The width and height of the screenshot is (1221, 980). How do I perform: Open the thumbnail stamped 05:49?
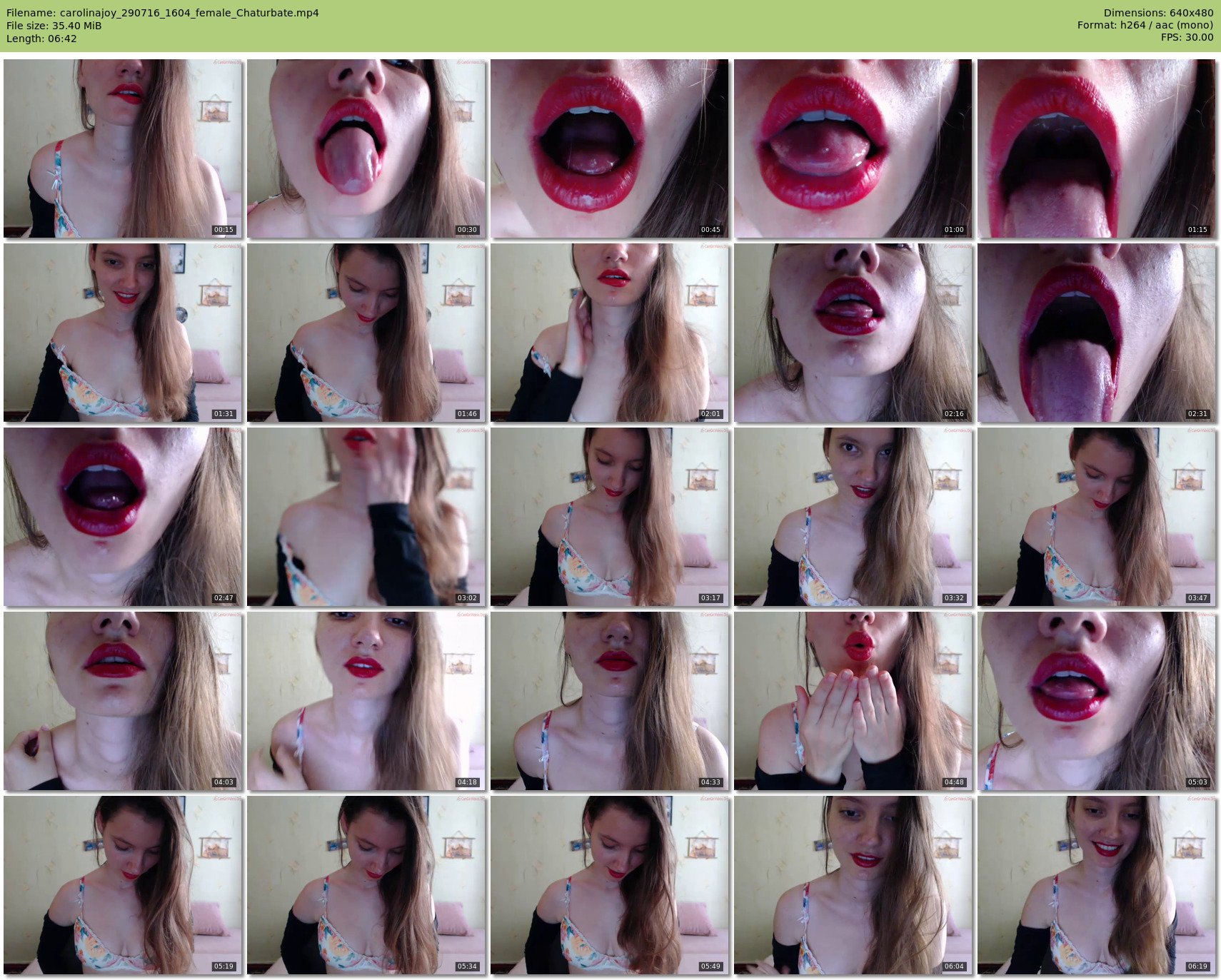click(x=610, y=885)
